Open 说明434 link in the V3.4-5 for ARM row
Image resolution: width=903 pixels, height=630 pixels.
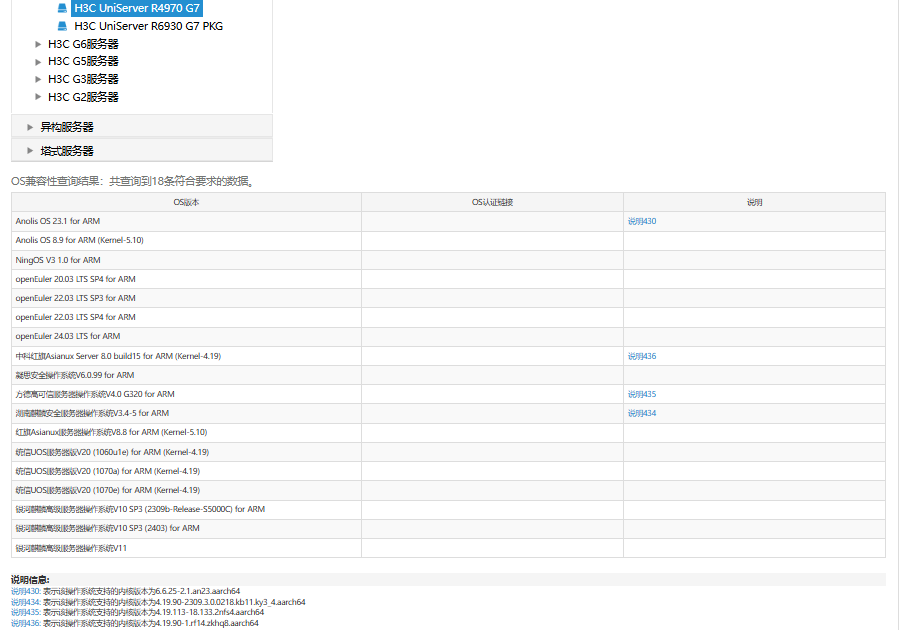642,413
